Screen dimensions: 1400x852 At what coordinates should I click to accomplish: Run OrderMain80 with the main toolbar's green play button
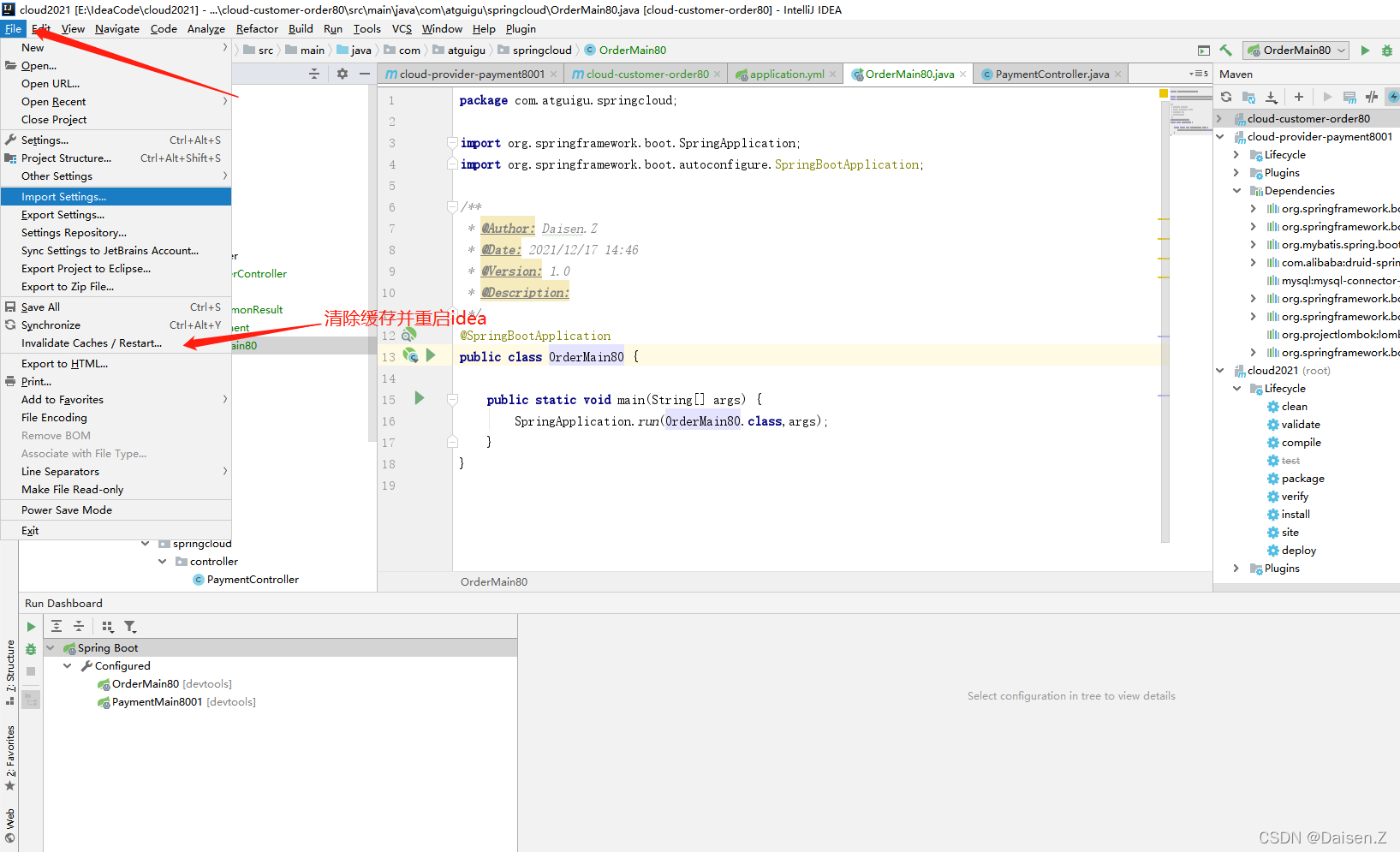pos(1365,51)
